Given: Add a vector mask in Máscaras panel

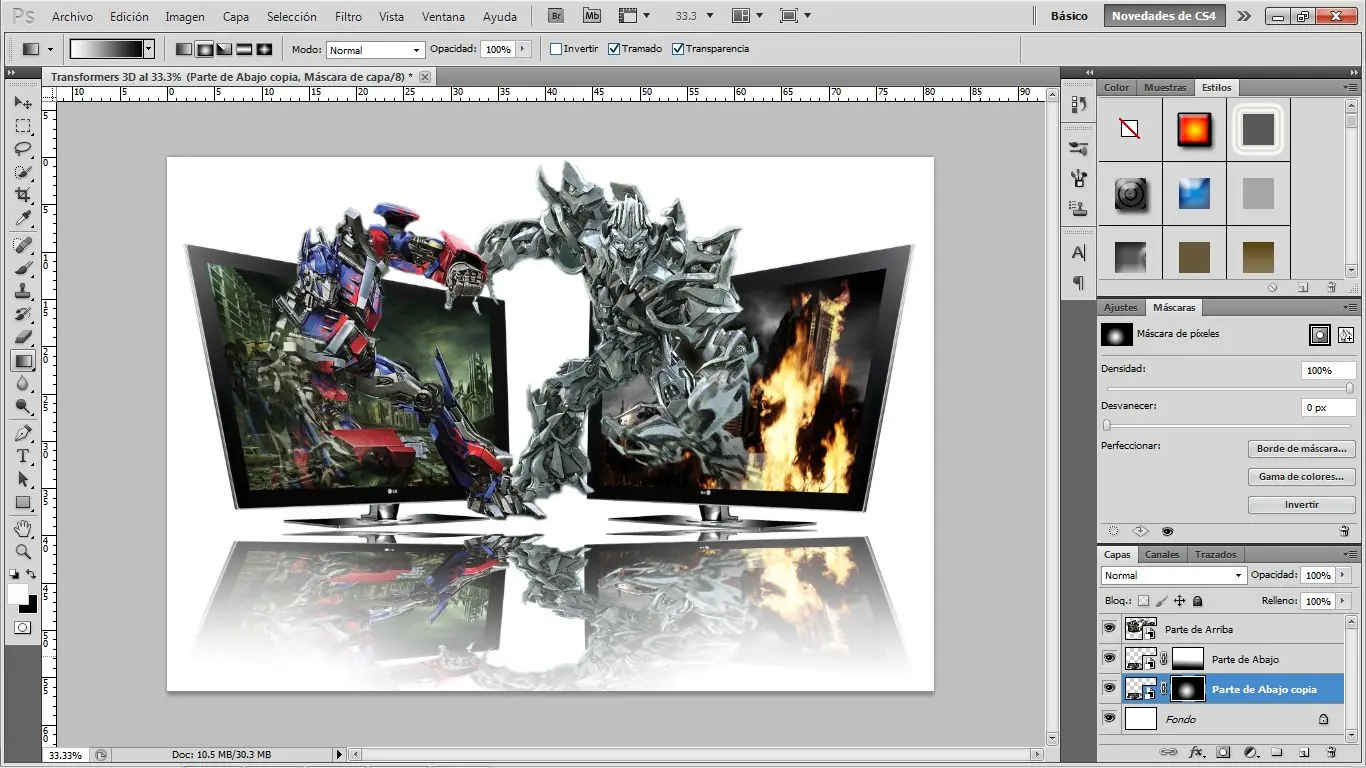Looking at the screenshot, I should point(1346,335).
